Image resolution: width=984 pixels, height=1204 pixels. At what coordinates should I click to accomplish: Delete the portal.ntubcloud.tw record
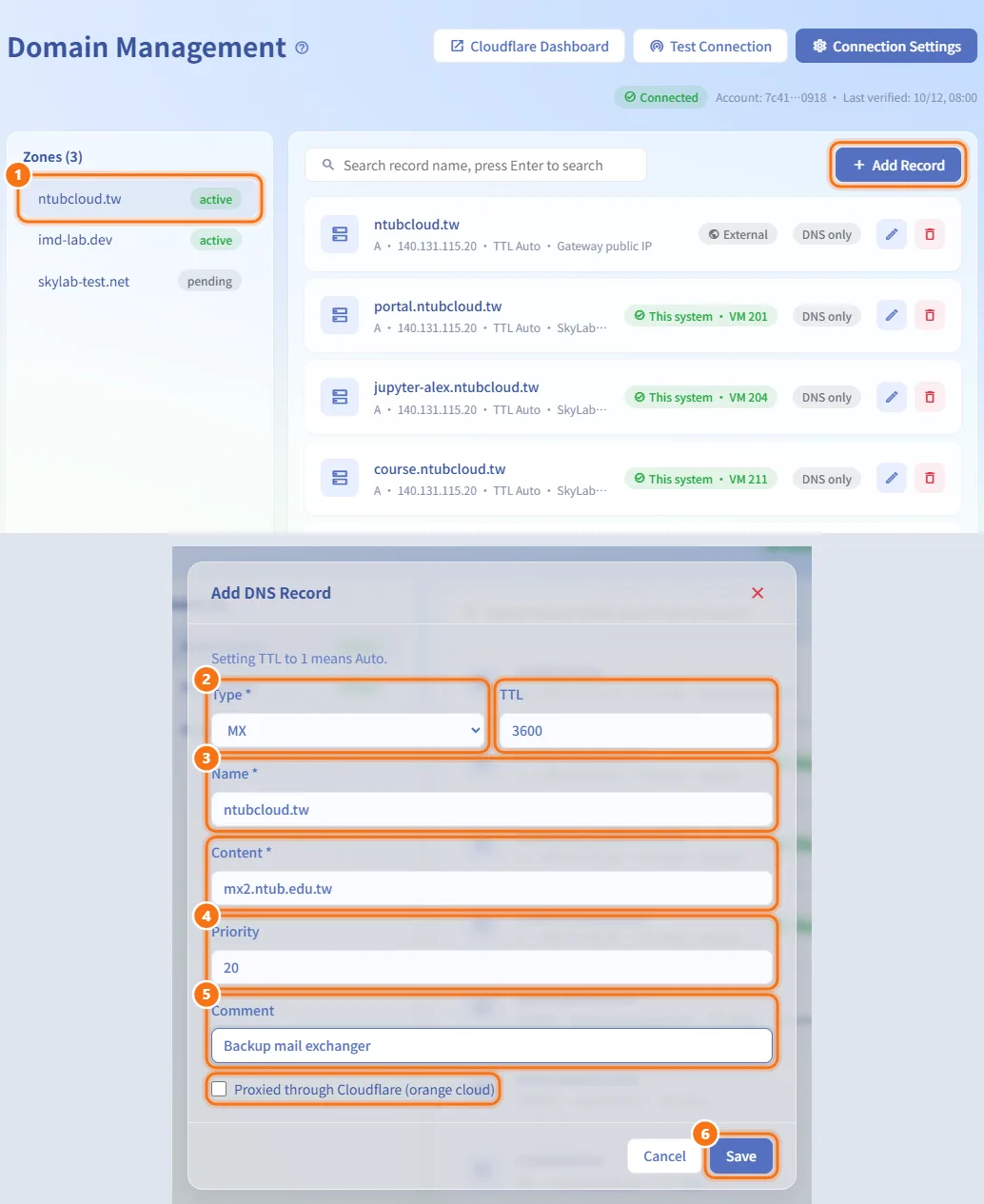coord(930,315)
